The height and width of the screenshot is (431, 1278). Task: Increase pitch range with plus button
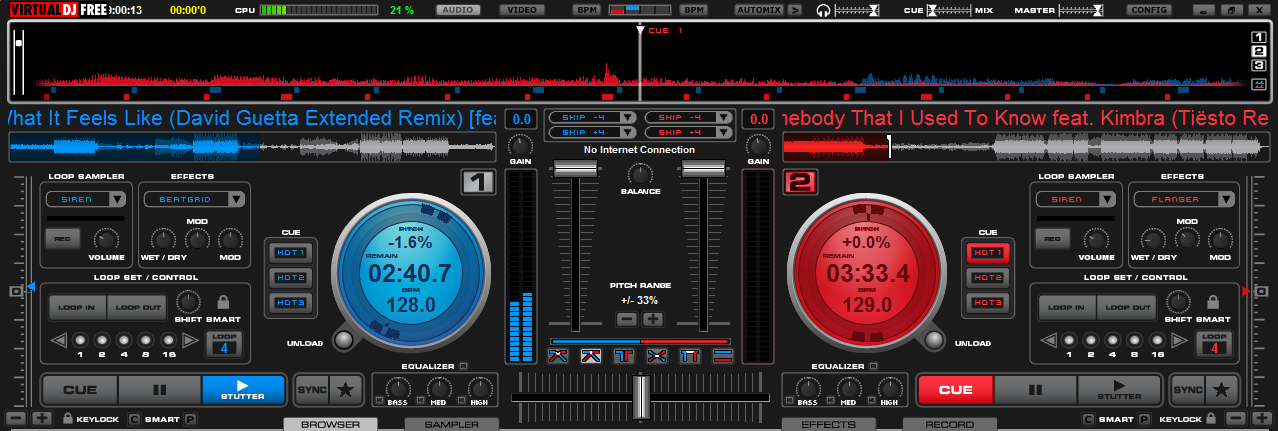point(653,319)
